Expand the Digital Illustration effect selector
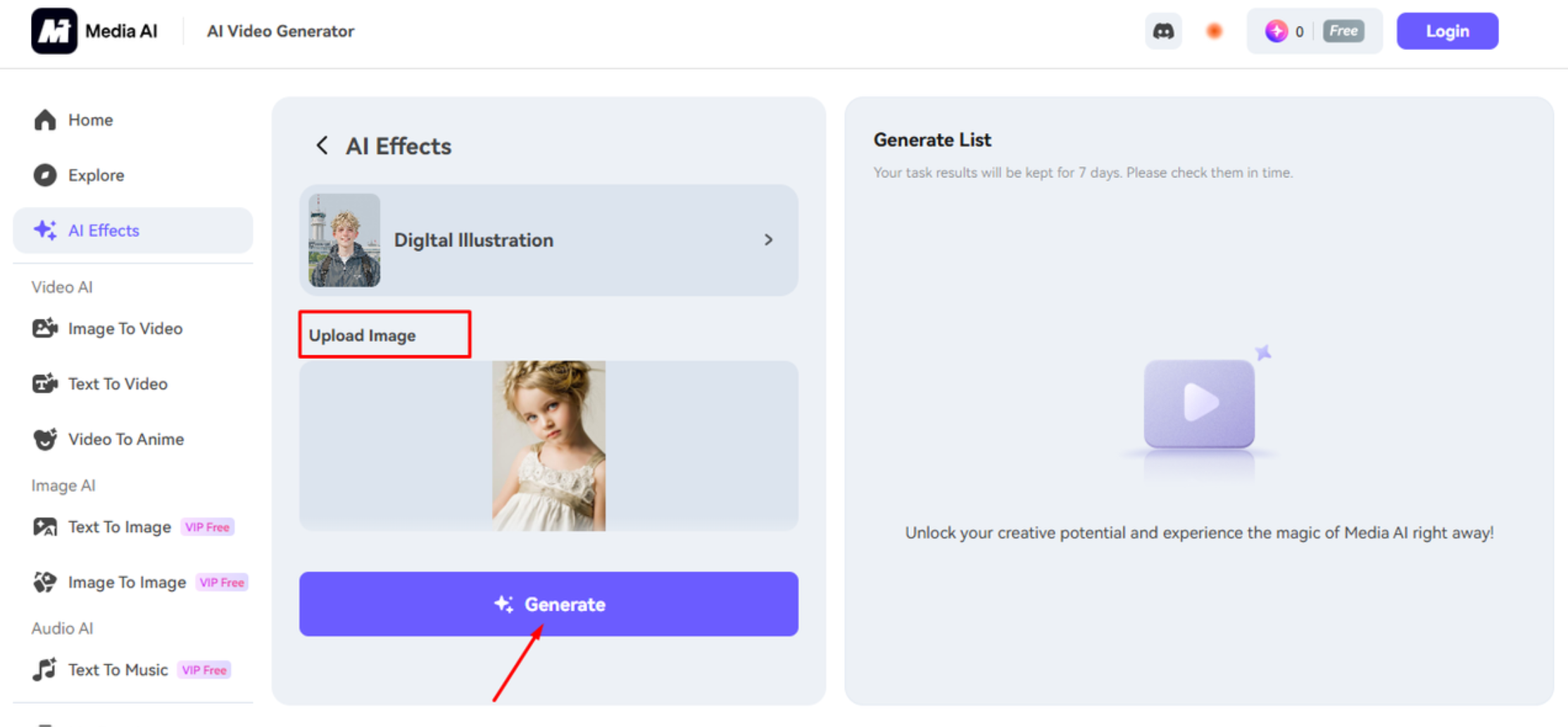1568x727 pixels. [548, 240]
